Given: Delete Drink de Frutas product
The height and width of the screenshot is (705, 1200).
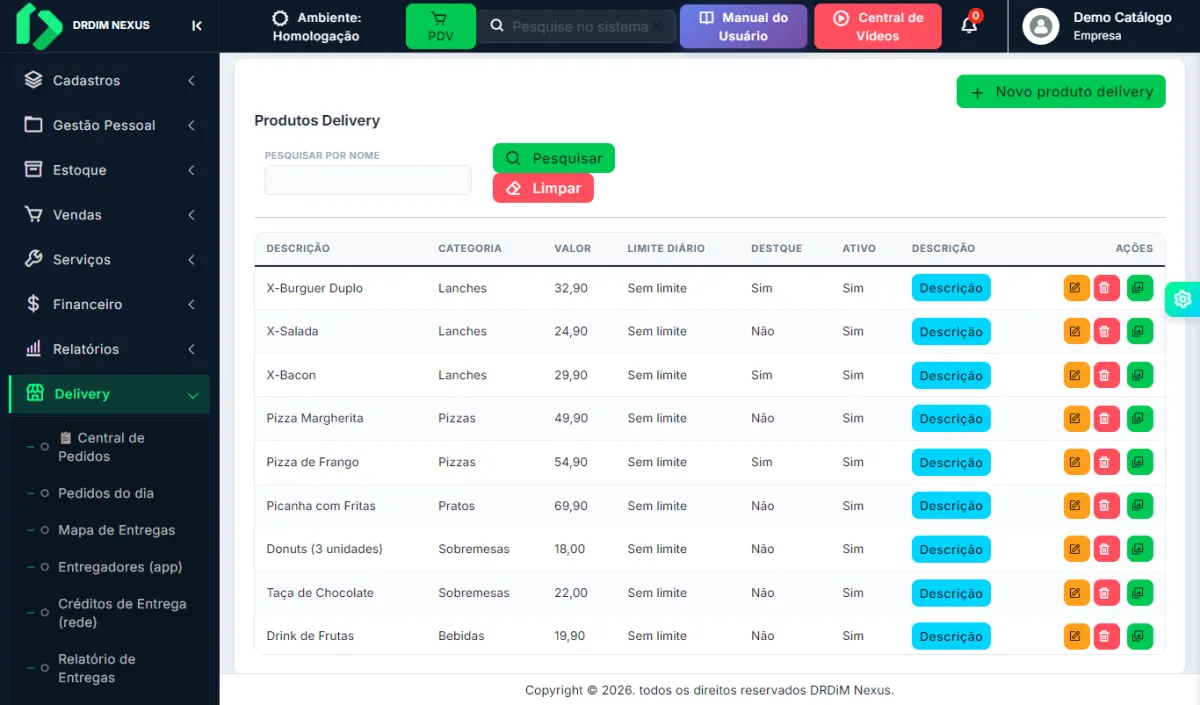Looking at the screenshot, I should point(1106,636).
